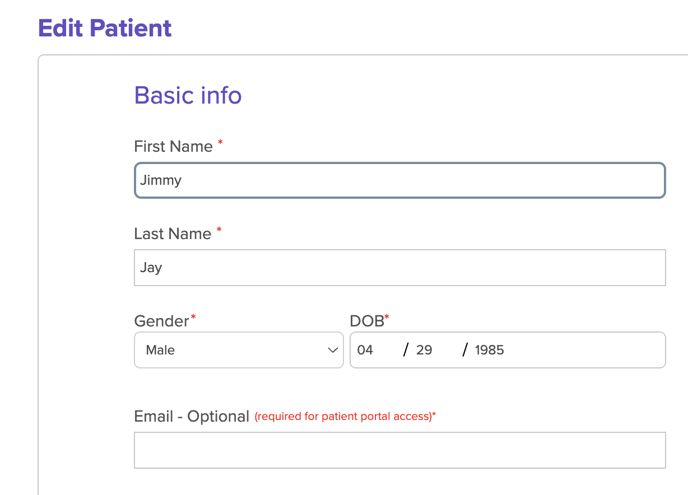Select the day 29 in DOB field
This screenshot has width=688, height=495.
pyautogui.click(x=424, y=351)
